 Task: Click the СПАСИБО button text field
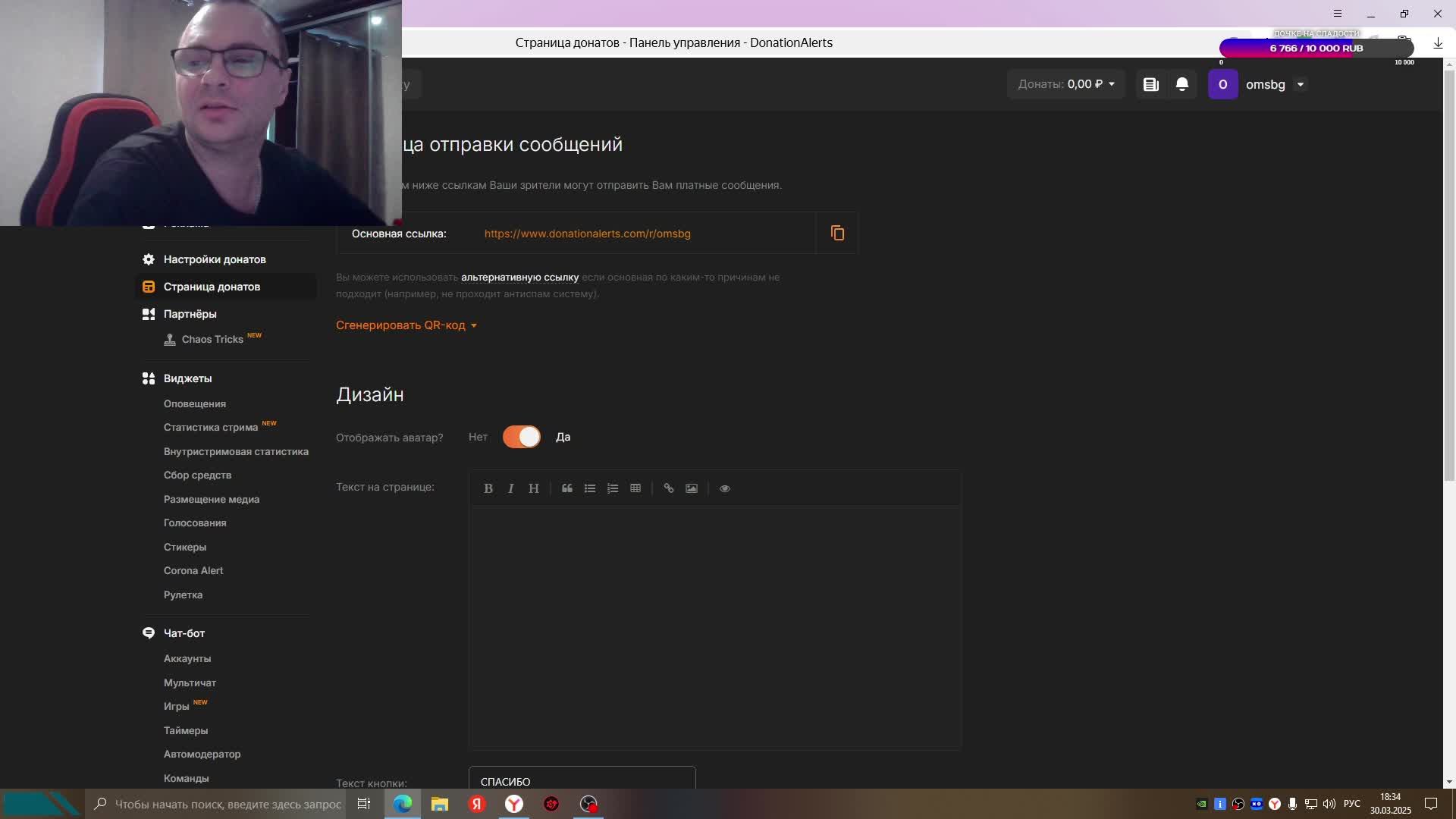pos(582,778)
